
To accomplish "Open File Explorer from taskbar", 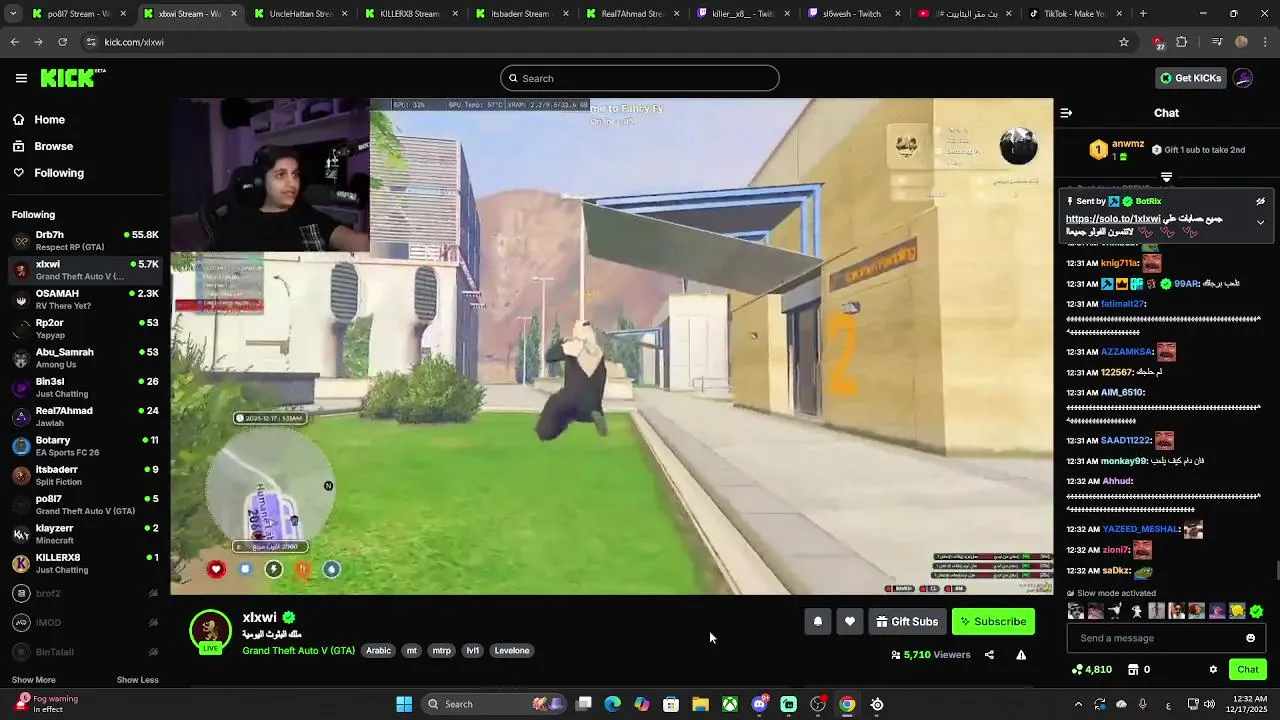I will pos(700,704).
